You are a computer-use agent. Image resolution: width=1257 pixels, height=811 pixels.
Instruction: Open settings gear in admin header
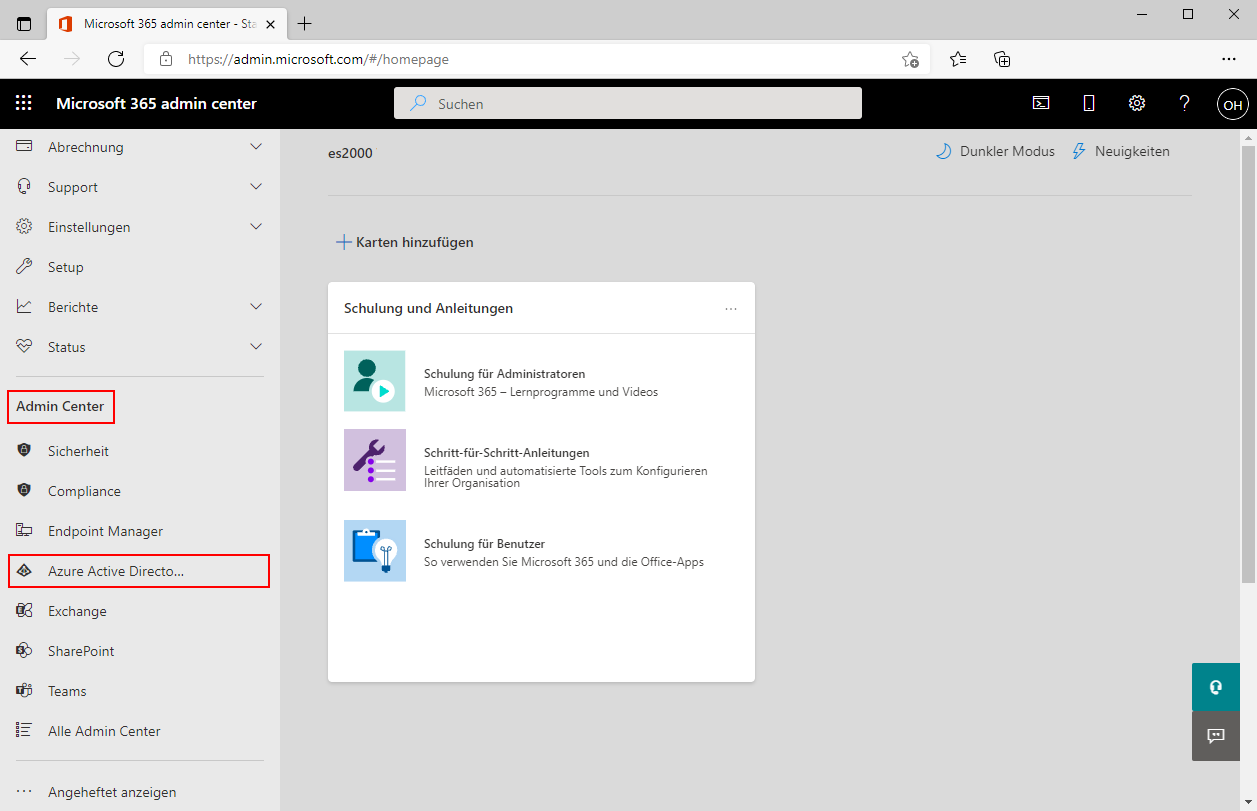[x=1137, y=103]
